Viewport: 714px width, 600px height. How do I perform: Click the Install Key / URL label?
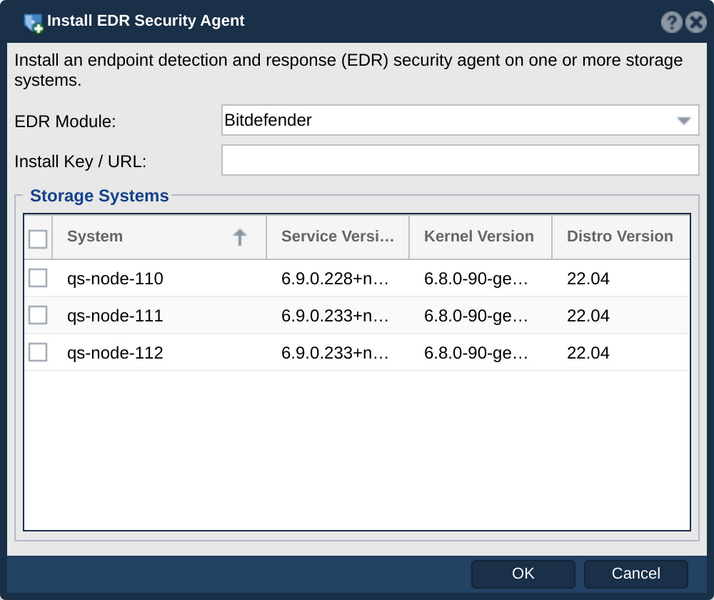(x=81, y=162)
